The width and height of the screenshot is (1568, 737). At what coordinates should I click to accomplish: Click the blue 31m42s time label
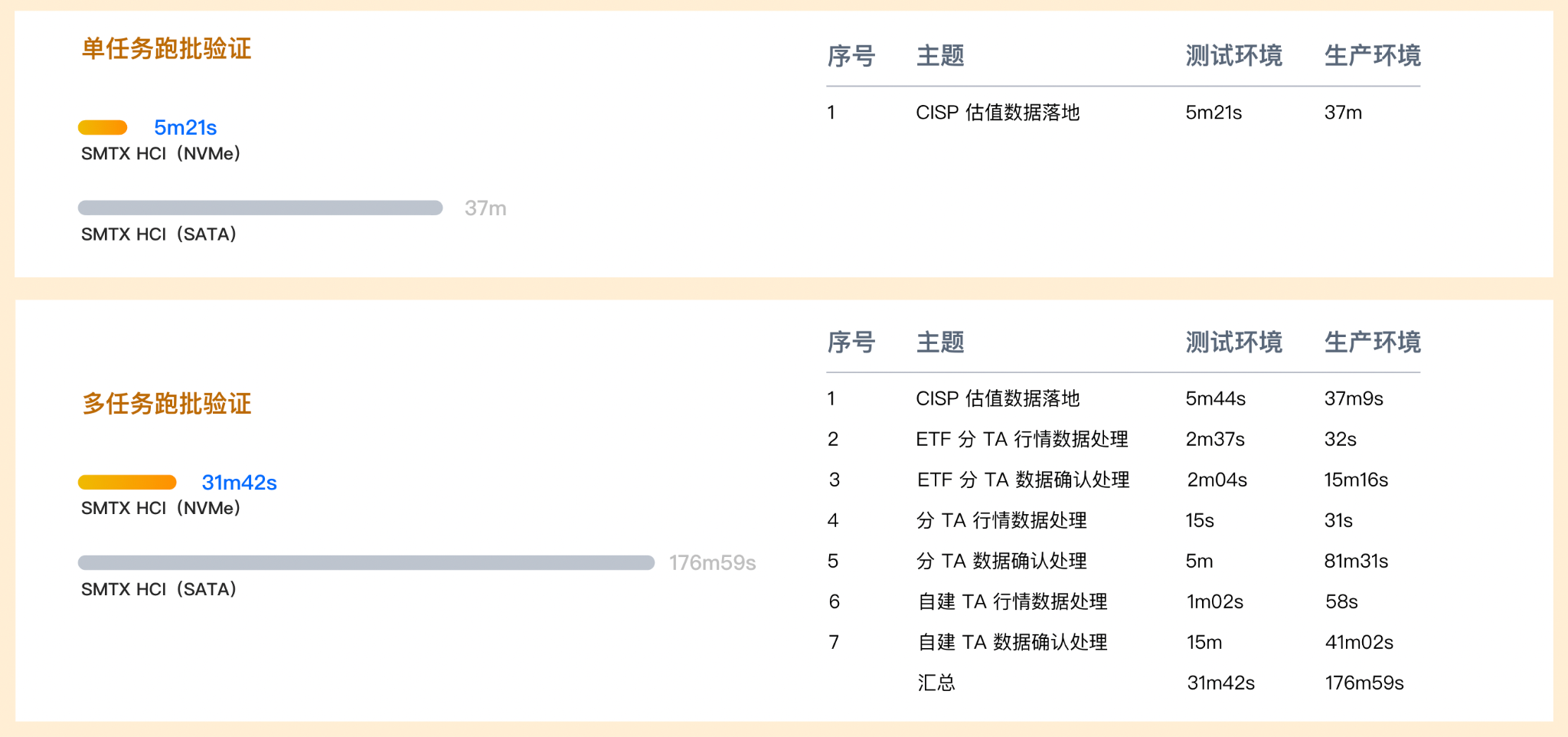pyautogui.click(x=239, y=482)
